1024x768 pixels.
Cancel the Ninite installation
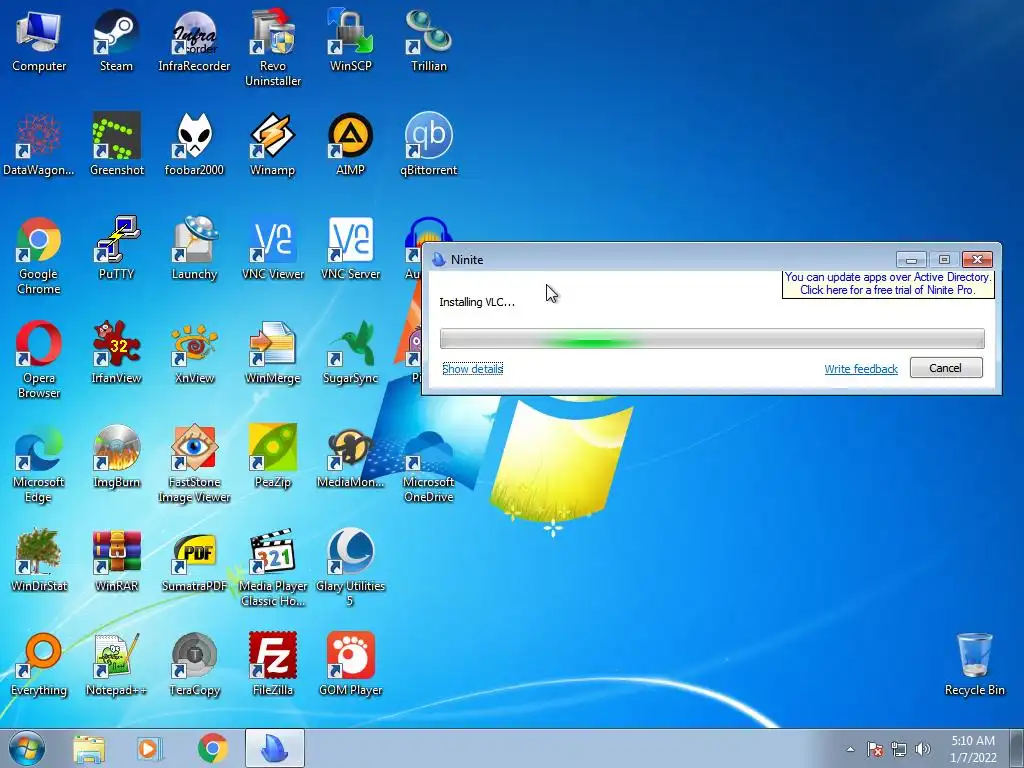point(946,368)
